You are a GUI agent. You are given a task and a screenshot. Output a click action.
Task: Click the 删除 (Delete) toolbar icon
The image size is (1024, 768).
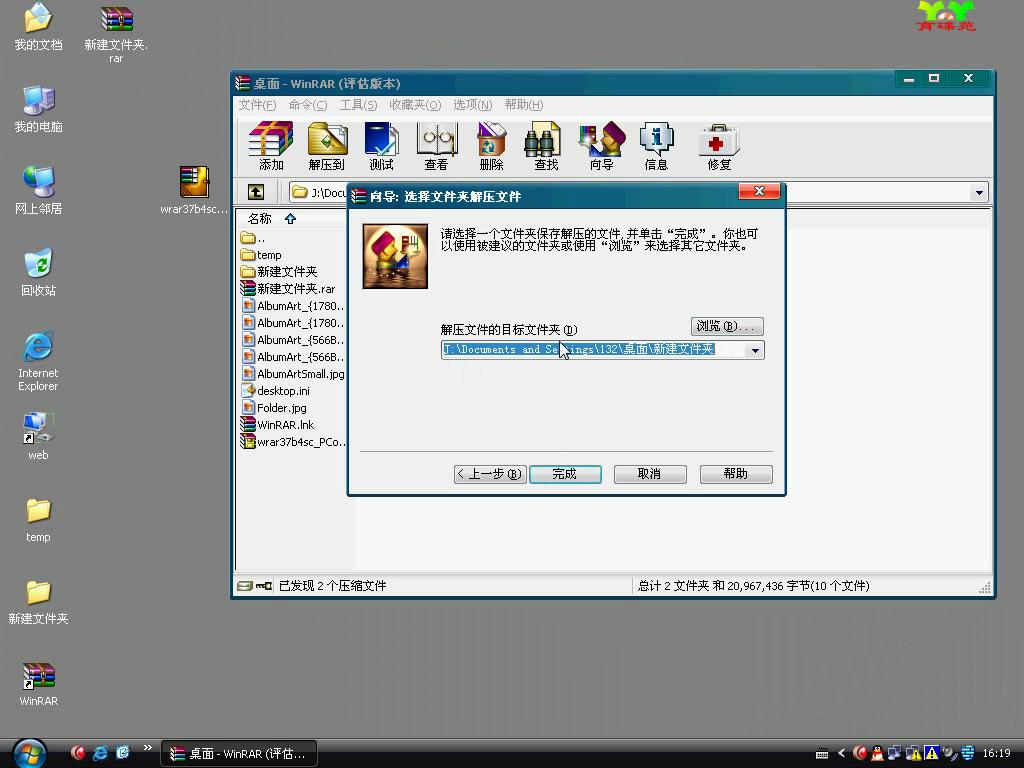tap(491, 146)
